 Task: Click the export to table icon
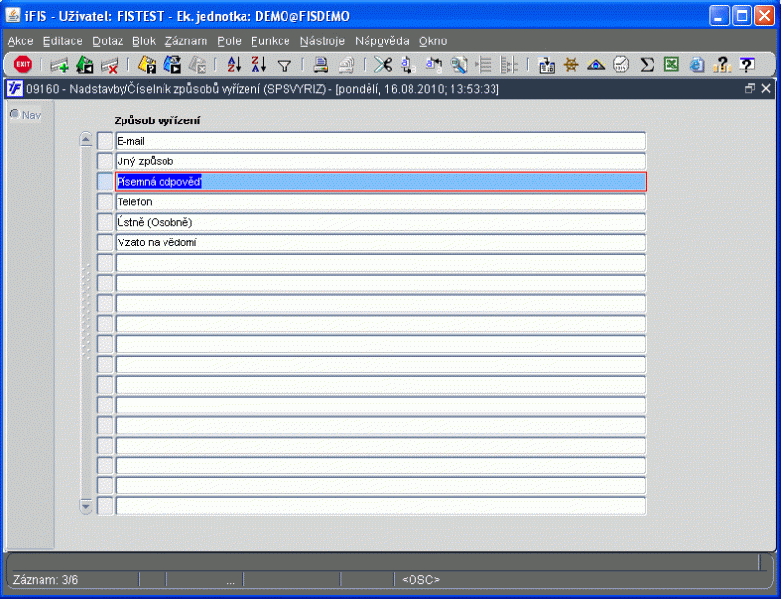tap(546, 65)
